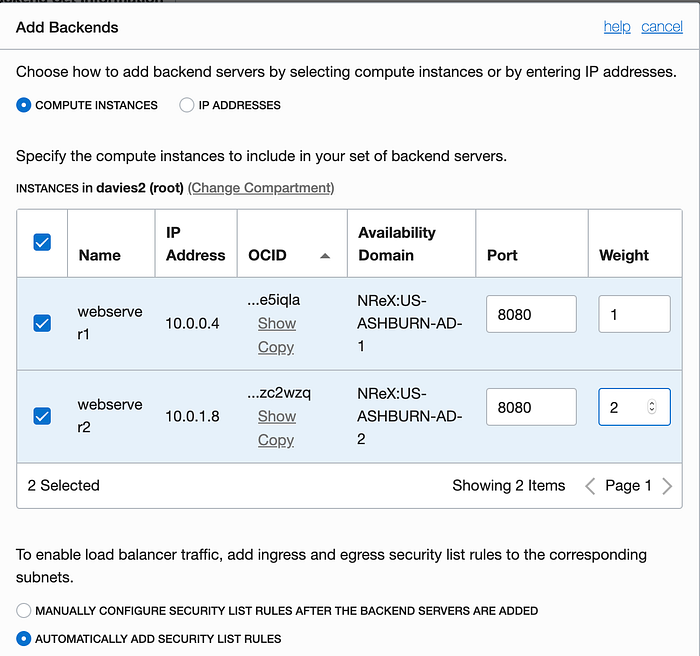Click the webserver1 name cell

(110, 322)
